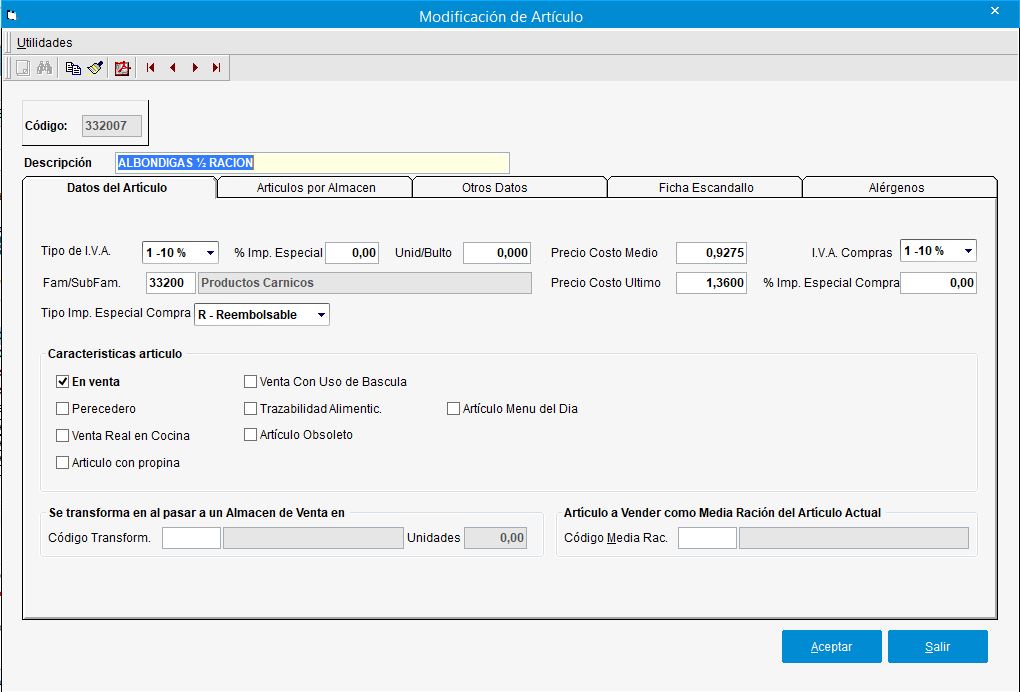Image resolution: width=1020 pixels, height=692 pixels.
Task: Click the Modificación de Artículo window title
Action: pyautogui.click(x=501, y=16)
